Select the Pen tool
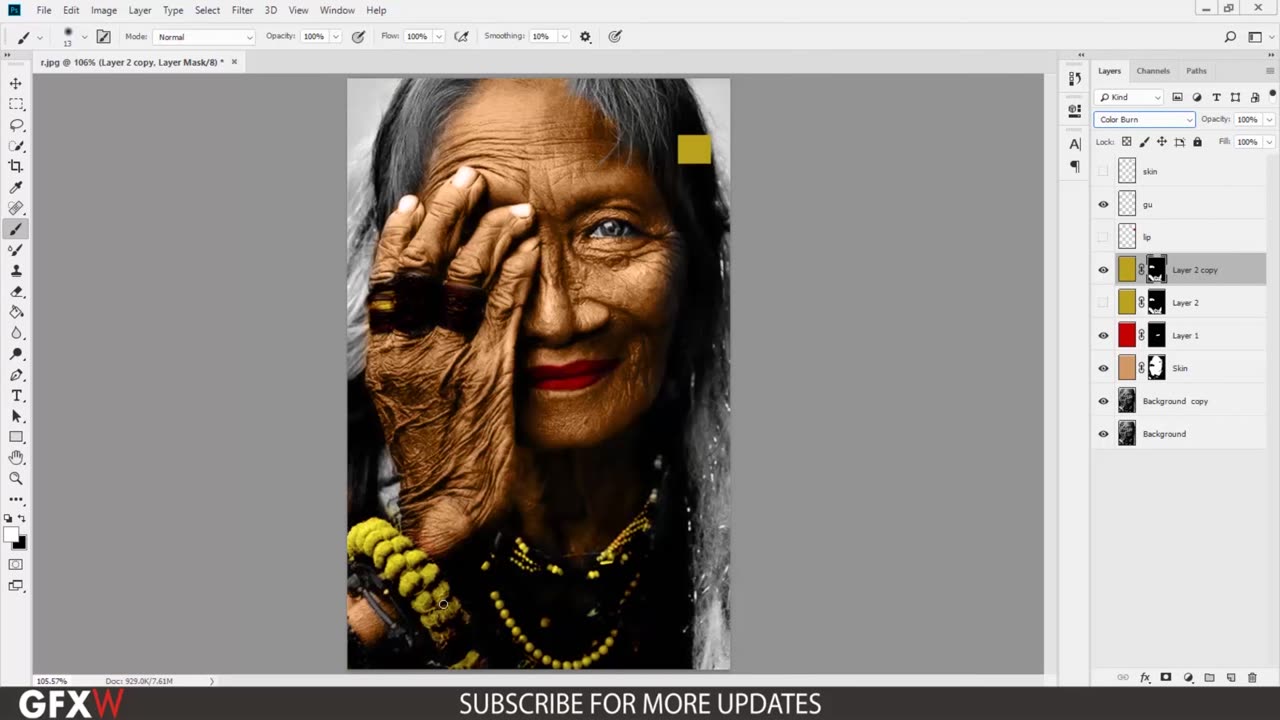1280x720 pixels. [16, 375]
